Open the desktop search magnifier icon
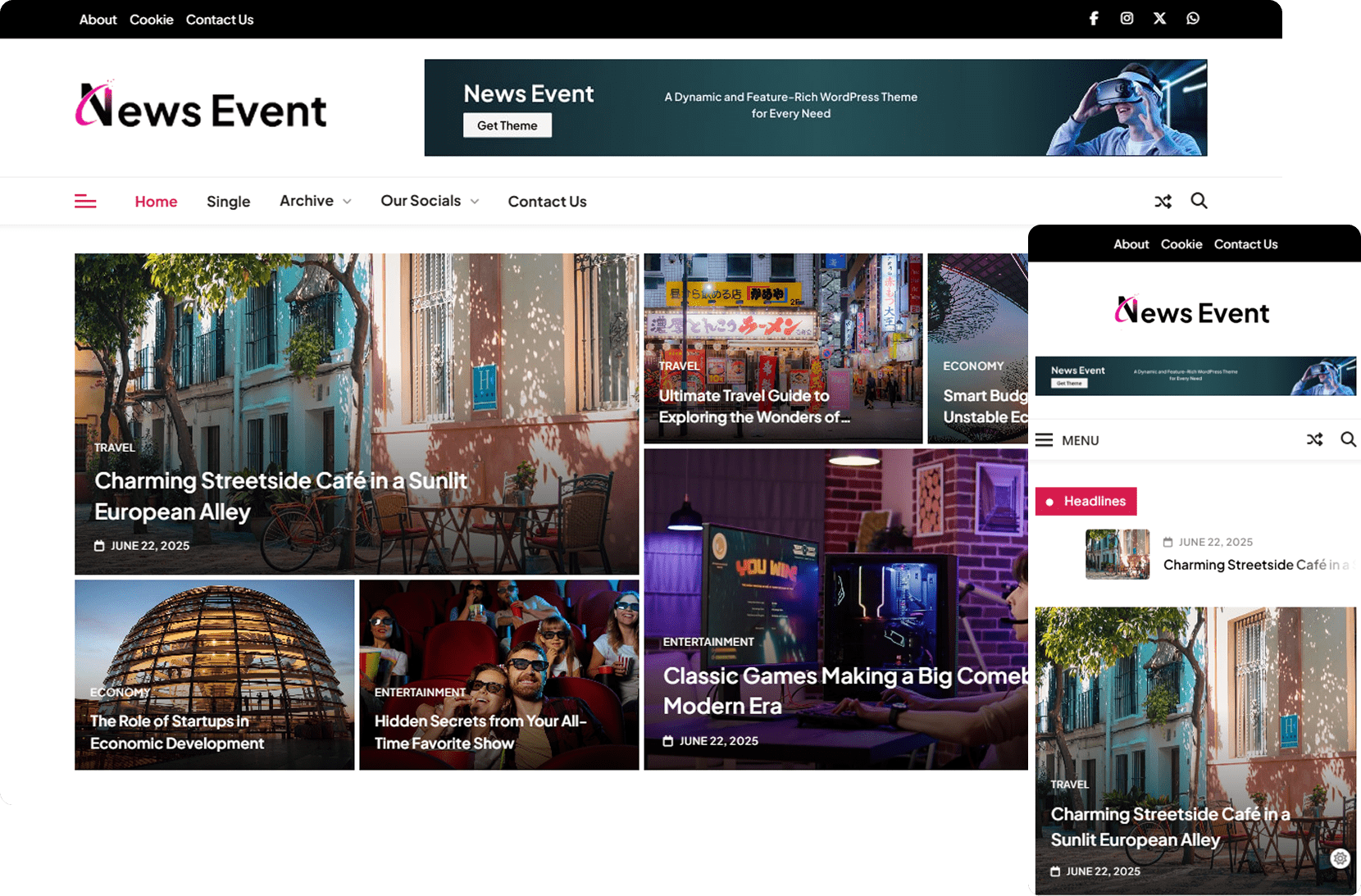The width and height of the screenshot is (1361, 896). point(1199,201)
